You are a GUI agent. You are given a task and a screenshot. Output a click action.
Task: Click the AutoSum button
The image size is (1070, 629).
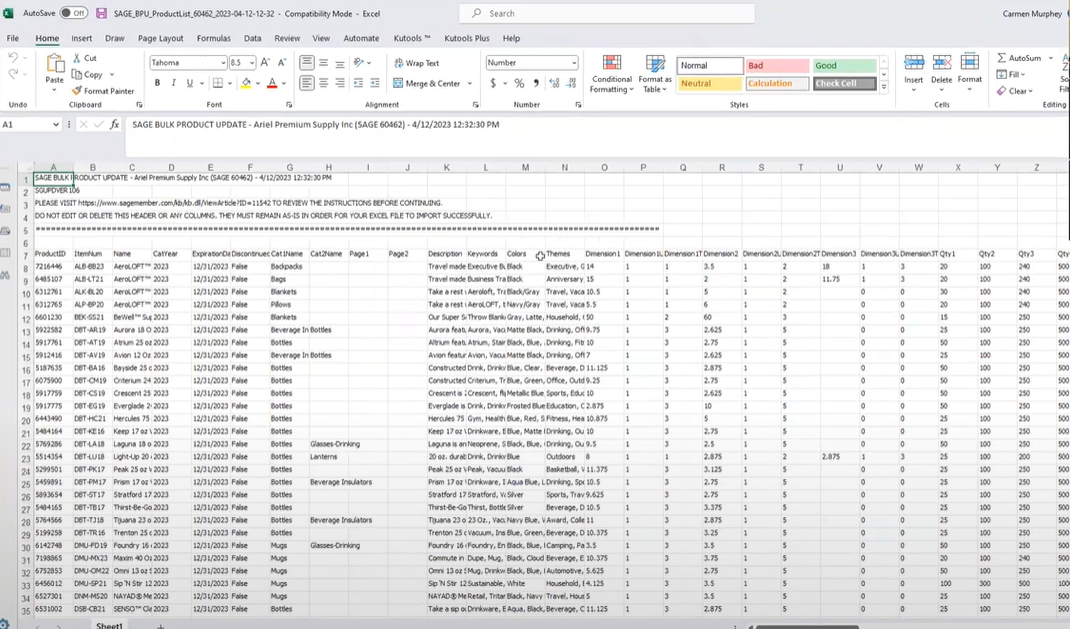click(1018, 58)
